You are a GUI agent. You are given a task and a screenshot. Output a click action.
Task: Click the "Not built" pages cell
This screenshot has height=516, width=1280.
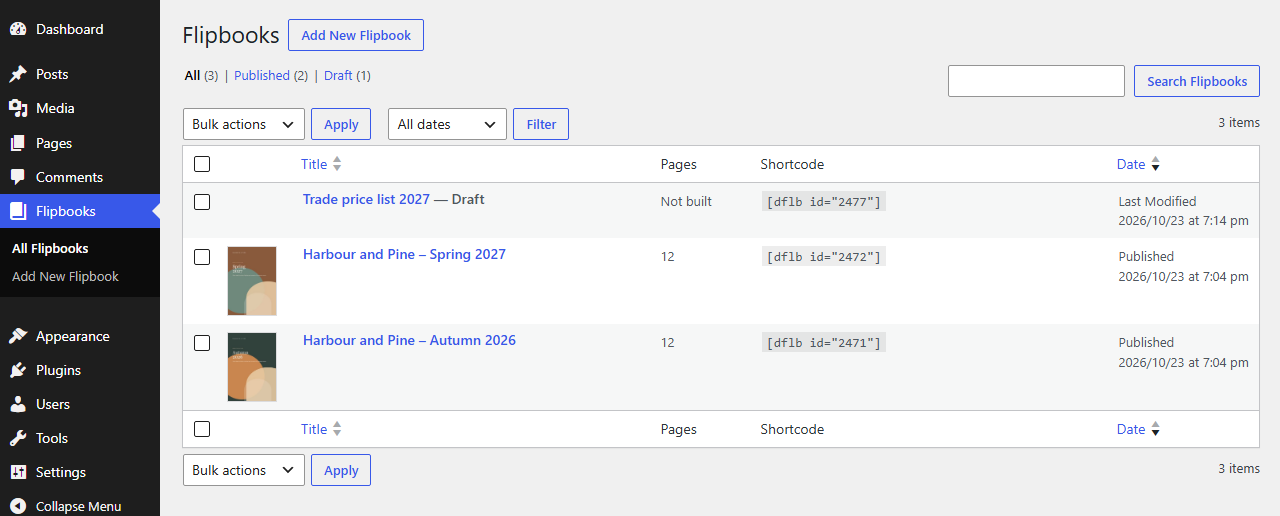pos(686,201)
